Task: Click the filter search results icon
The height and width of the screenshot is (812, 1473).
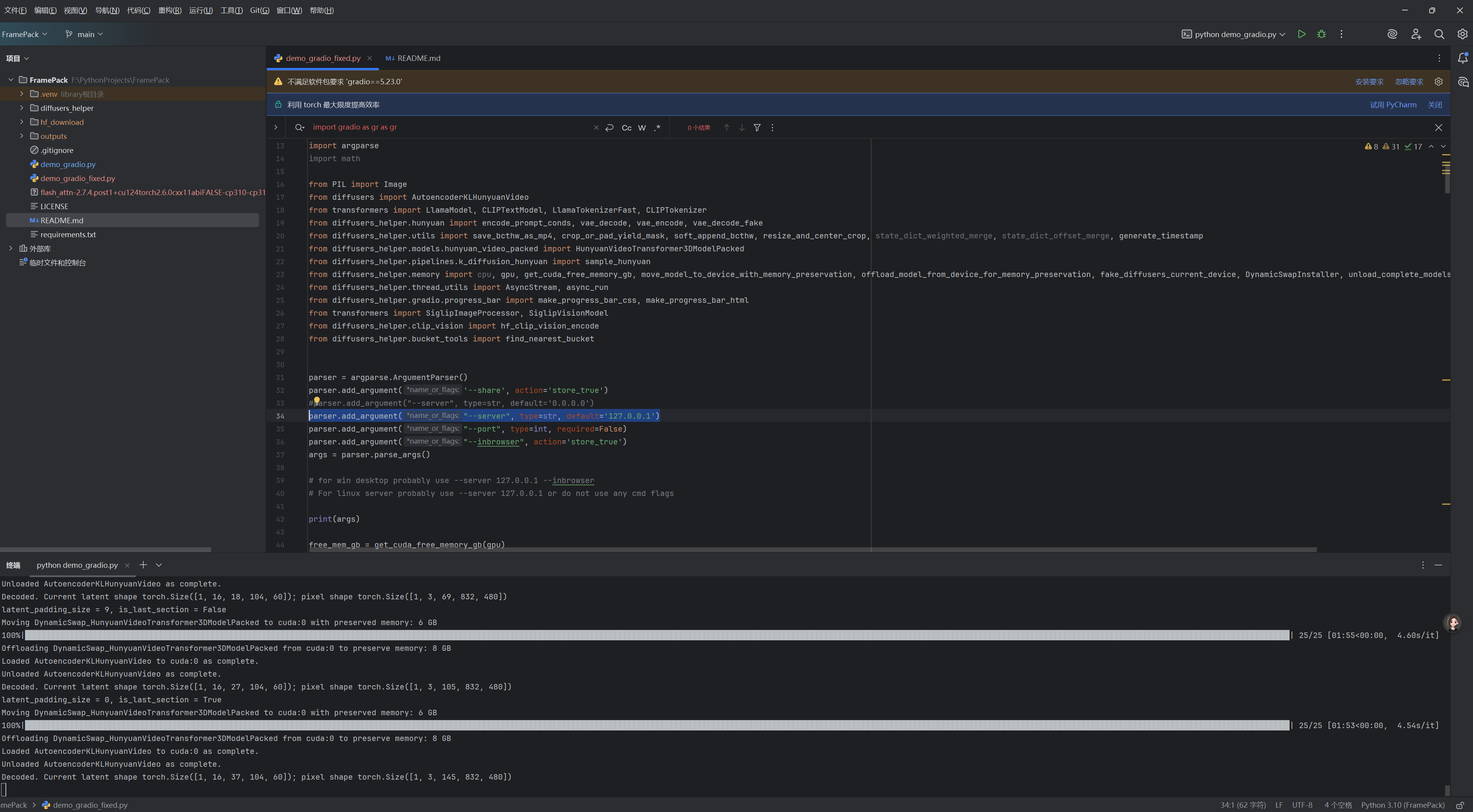Action: tap(757, 128)
